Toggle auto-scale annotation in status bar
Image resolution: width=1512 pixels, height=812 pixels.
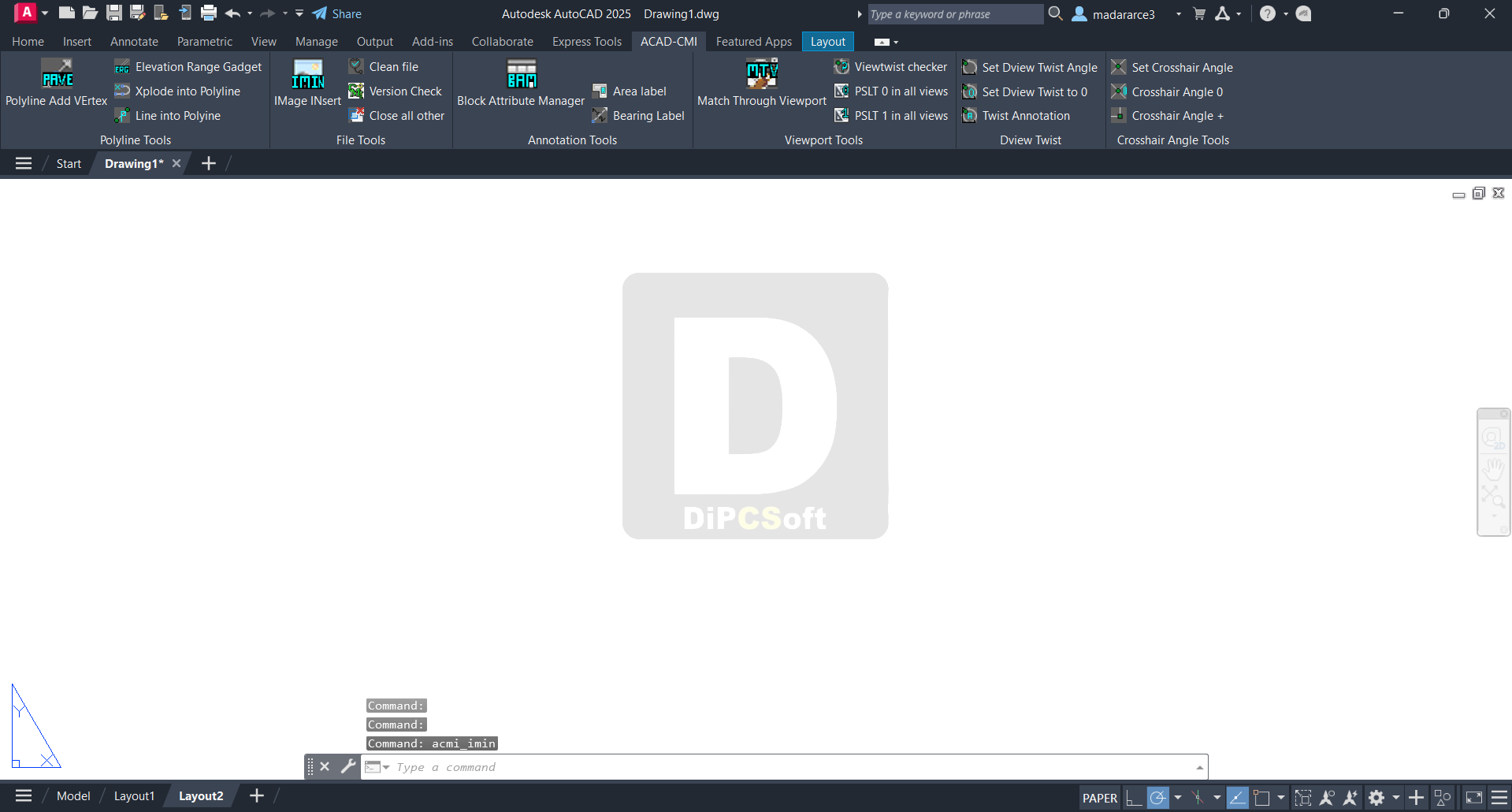[1350, 798]
